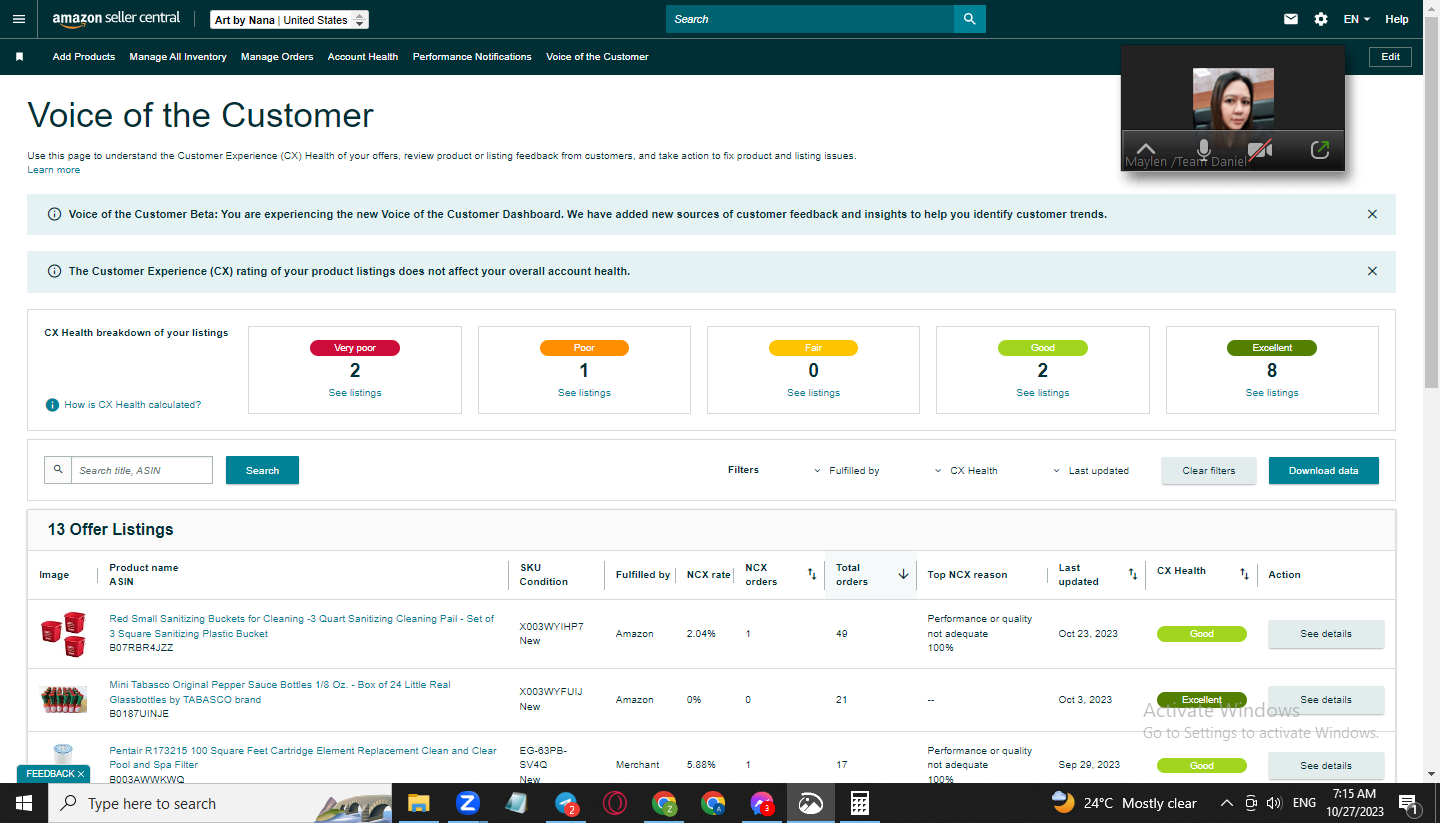The width and height of the screenshot is (1440, 823).
Task: Click the volume speaker icon in the tray
Action: pyautogui.click(x=1273, y=803)
